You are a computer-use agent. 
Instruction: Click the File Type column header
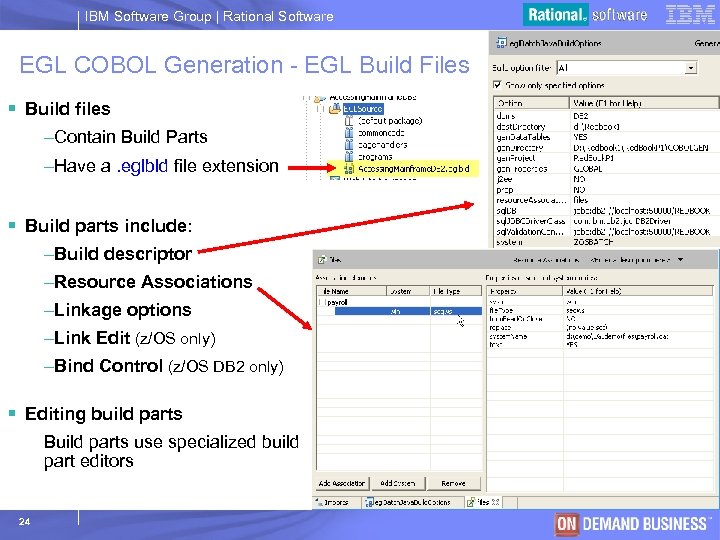tap(456, 291)
